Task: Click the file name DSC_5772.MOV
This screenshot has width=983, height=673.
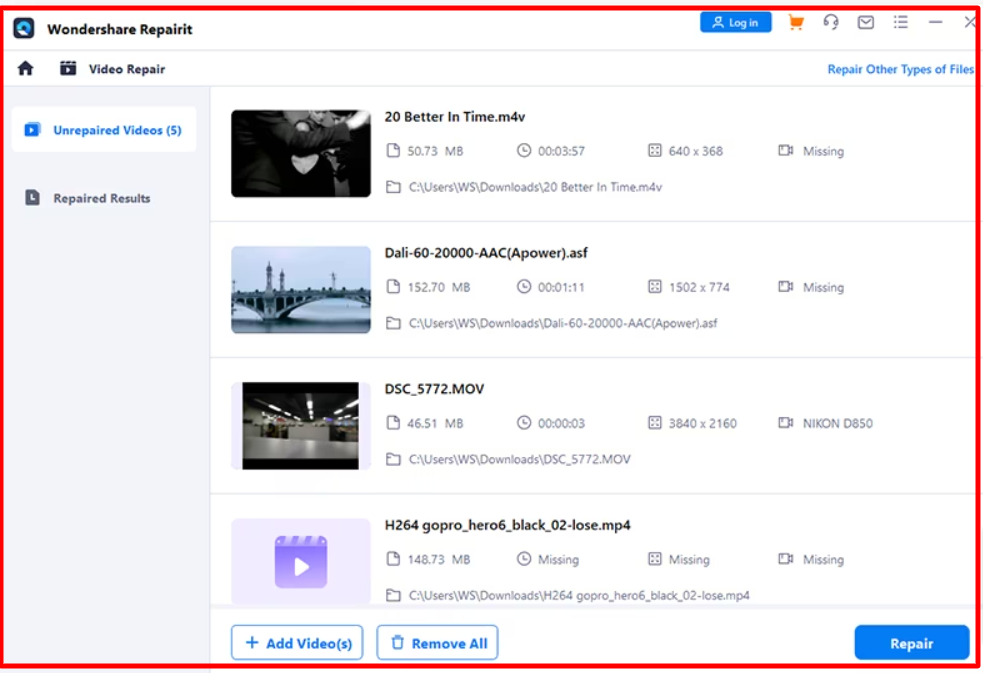Action: pyautogui.click(x=434, y=389)
